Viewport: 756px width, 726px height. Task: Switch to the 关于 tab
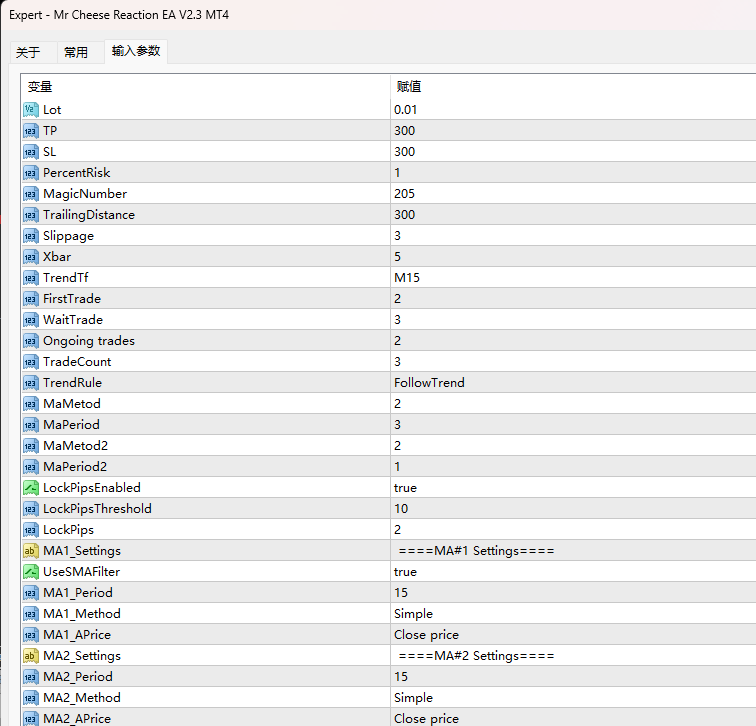(x=28, y=52)
